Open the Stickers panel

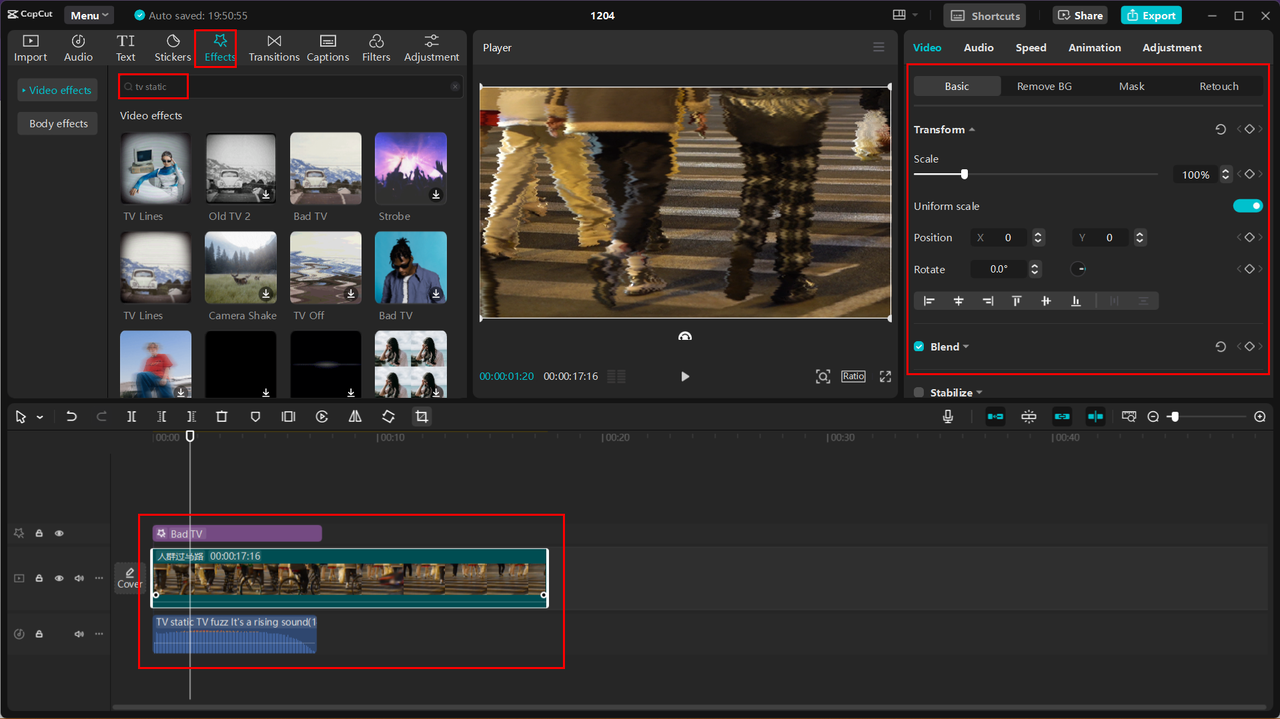click(172, 47)
